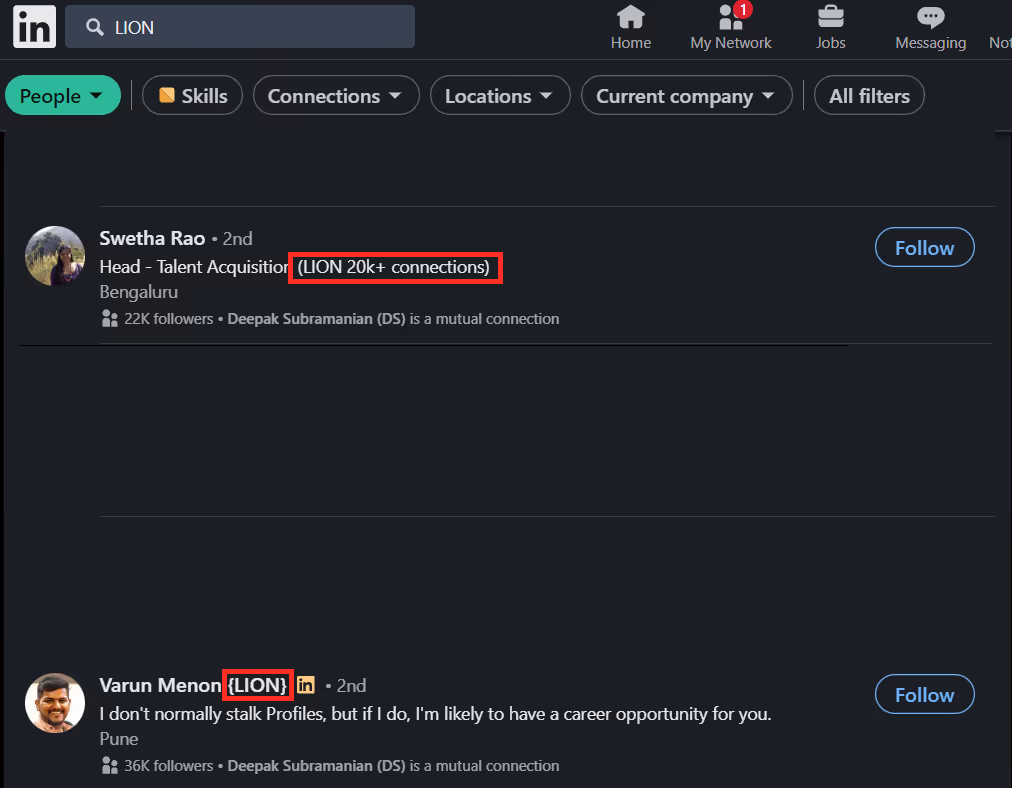Click the LinkedIn premium badge beside Varun Menon
Screen dimensions: 1012x788
click(x=306, y=685)
